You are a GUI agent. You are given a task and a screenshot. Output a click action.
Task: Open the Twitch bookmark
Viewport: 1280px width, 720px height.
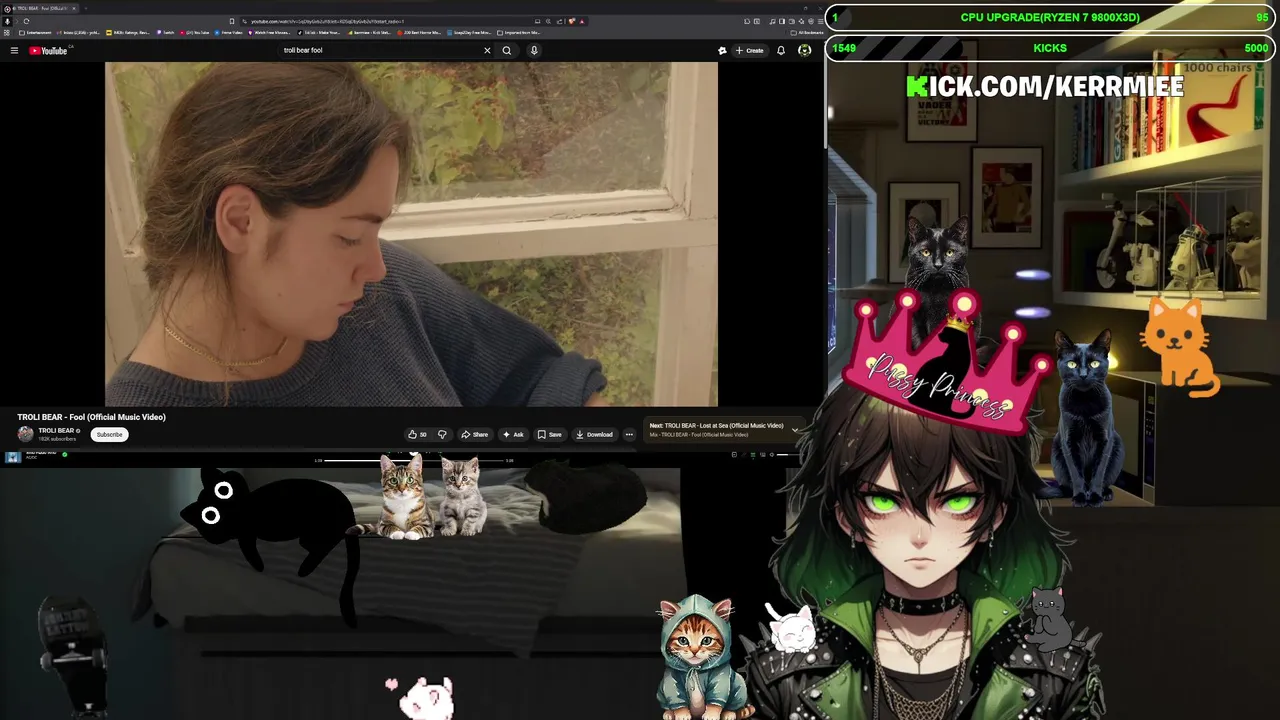click(x=167, y=32)
